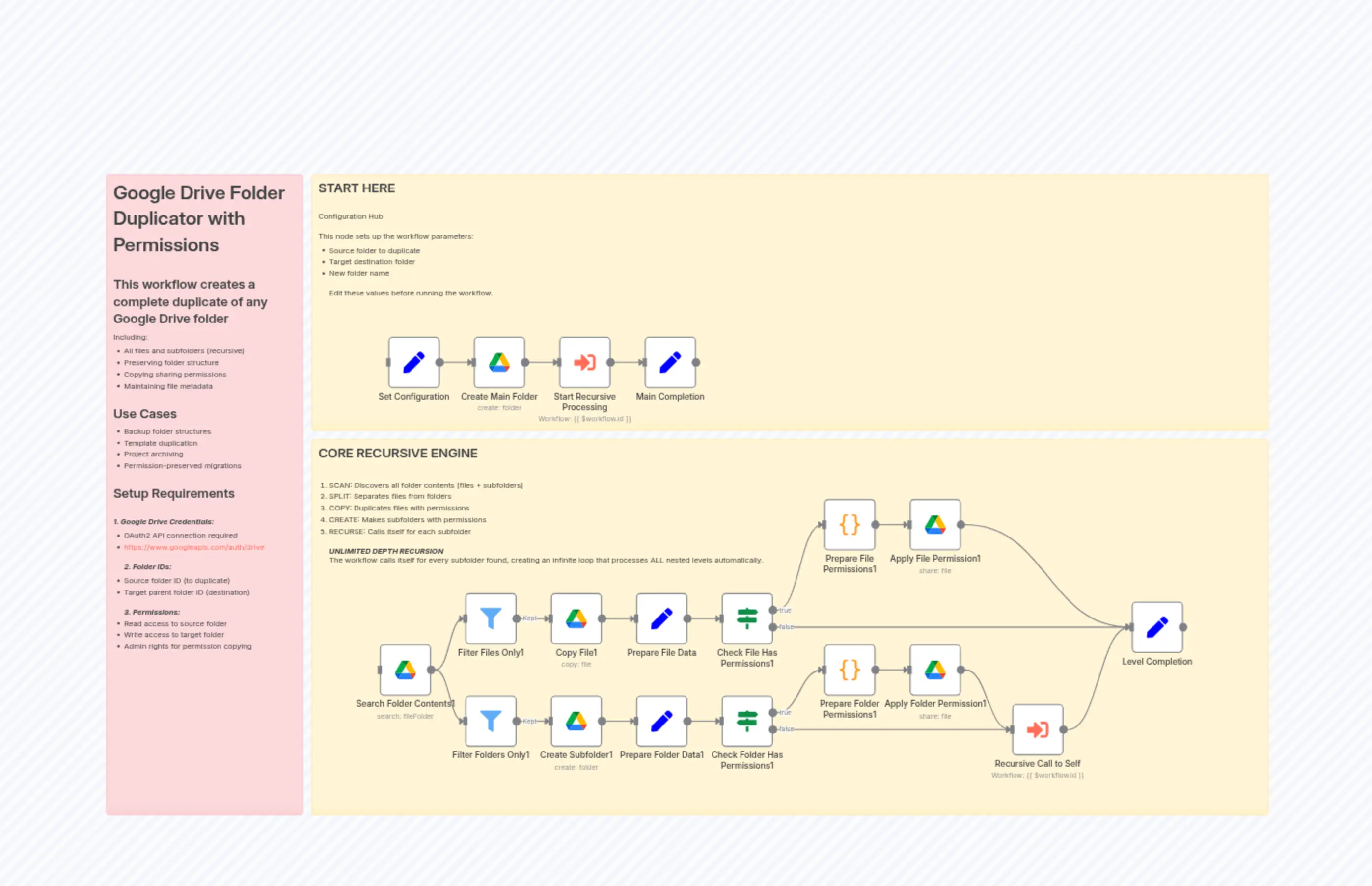The width and height of the screenshot is (1372, 886).
Task: Open the Search Folder Contents1 node
Action: (x=405, y=670)
